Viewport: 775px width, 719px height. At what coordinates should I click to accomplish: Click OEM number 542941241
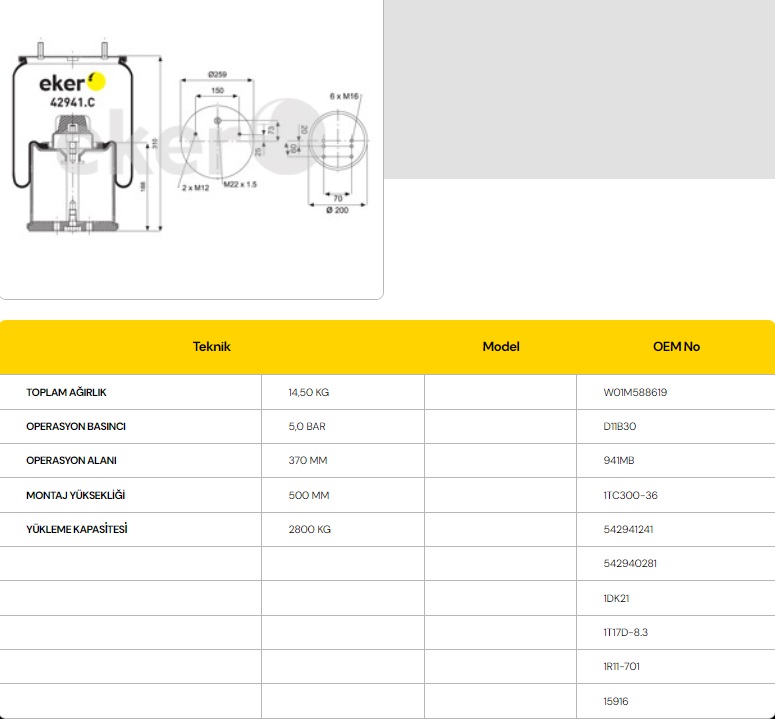628,529
